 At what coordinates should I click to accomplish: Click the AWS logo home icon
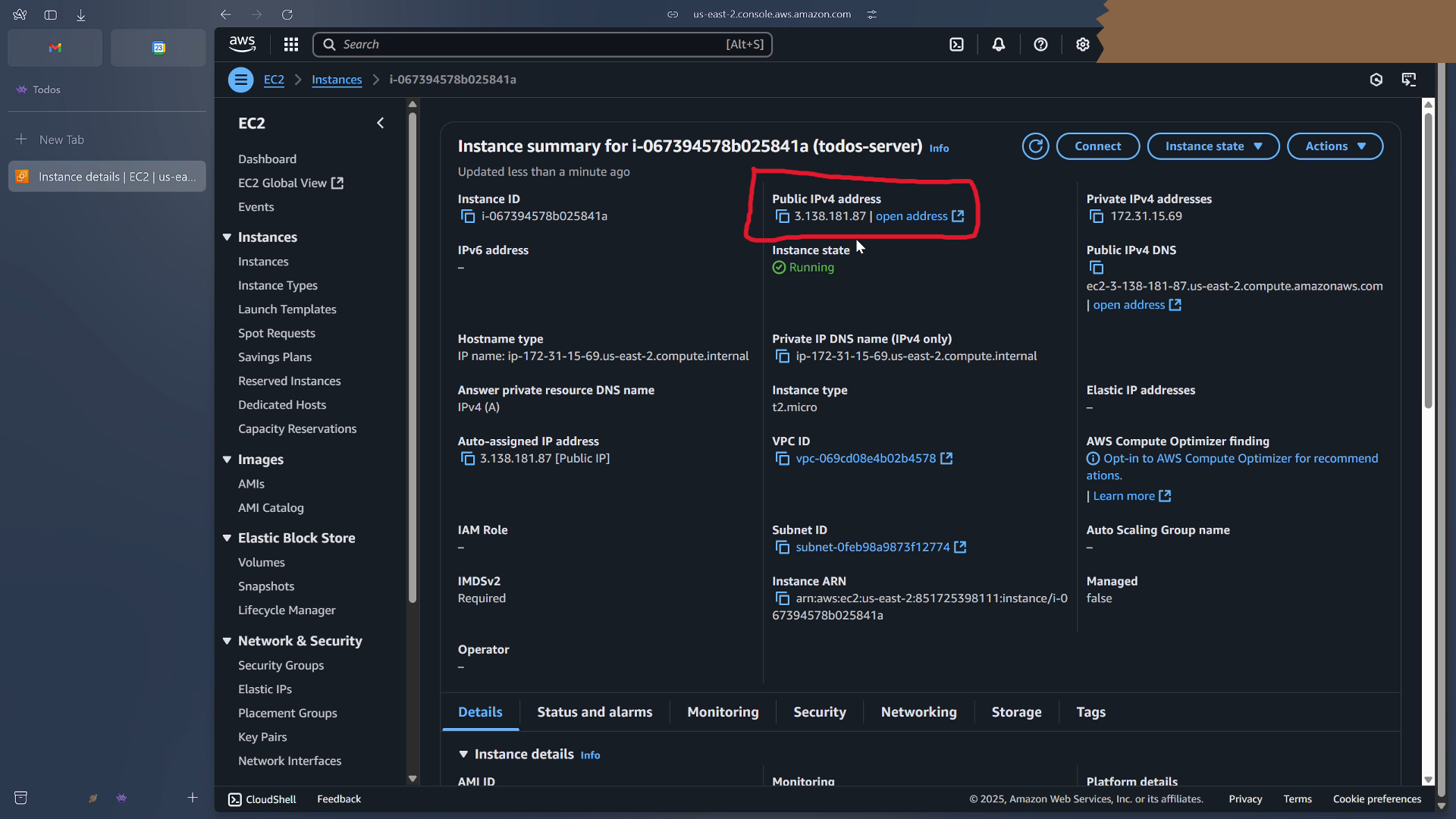click(243, 45)
